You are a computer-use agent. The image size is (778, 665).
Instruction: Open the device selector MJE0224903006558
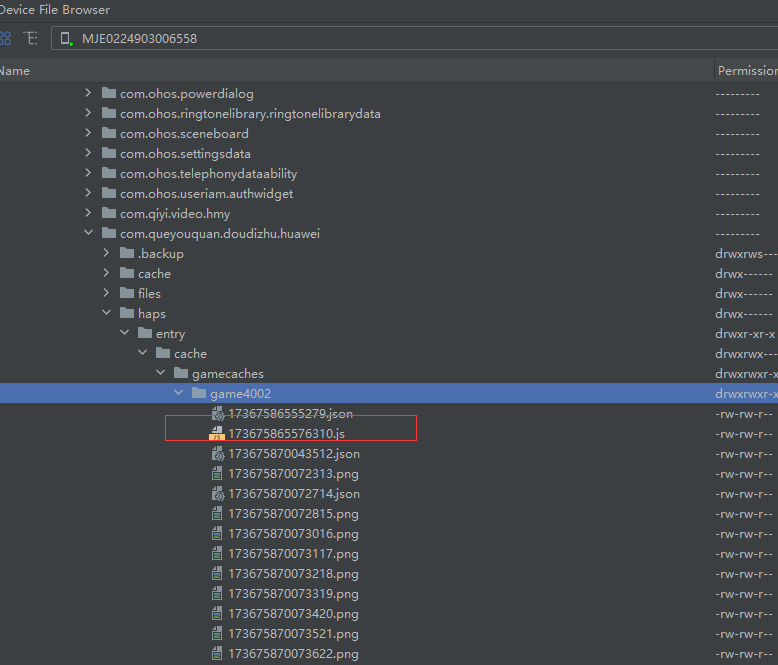pos(414,38)
